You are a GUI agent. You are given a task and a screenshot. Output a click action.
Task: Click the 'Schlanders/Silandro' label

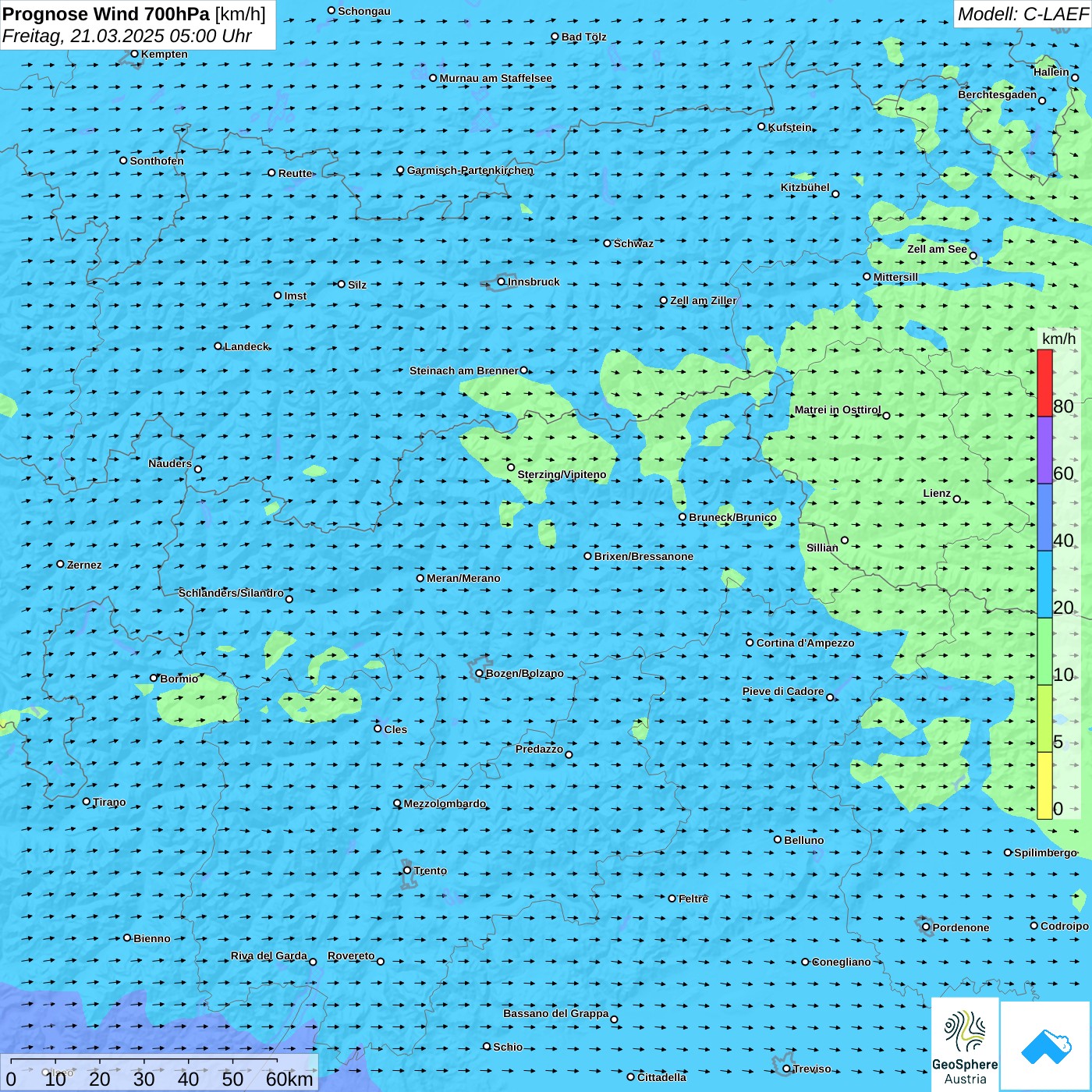click(x=231, y=593)
